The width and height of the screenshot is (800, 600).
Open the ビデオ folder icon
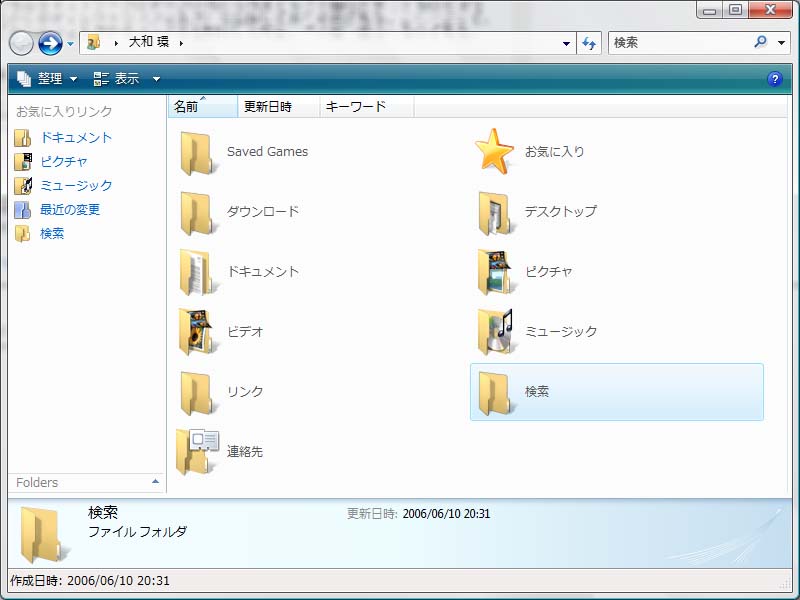[x=197, y=332]
